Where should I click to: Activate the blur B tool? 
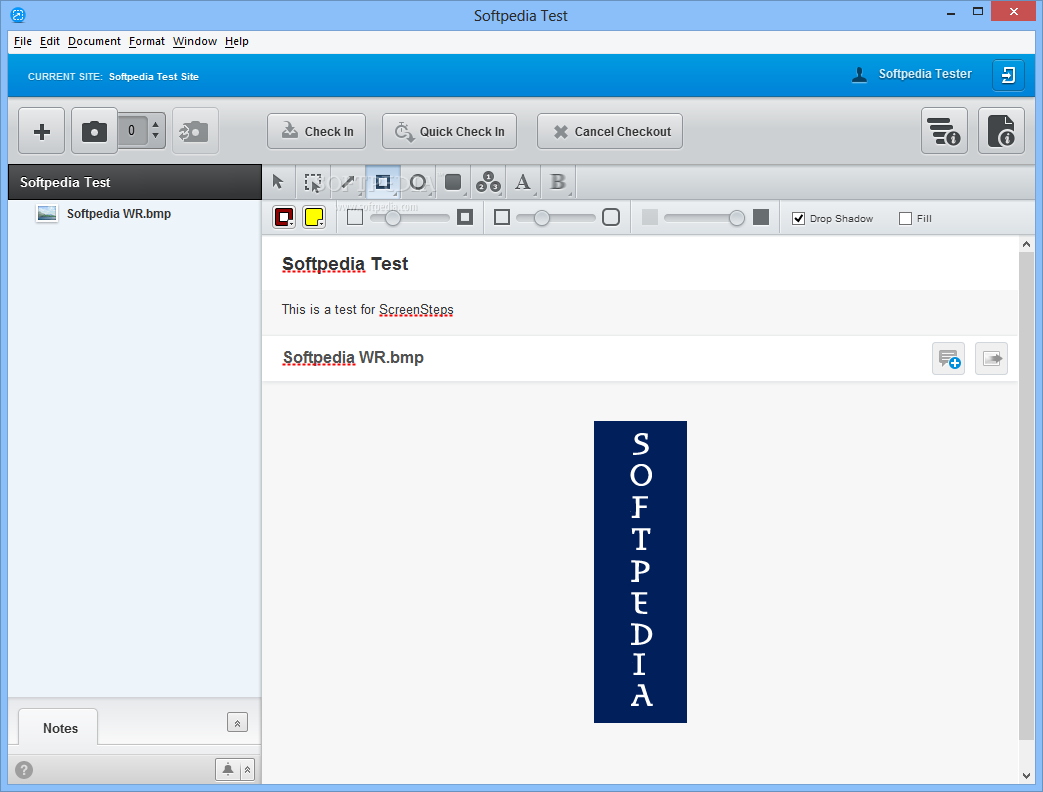[x=558, y=182]
